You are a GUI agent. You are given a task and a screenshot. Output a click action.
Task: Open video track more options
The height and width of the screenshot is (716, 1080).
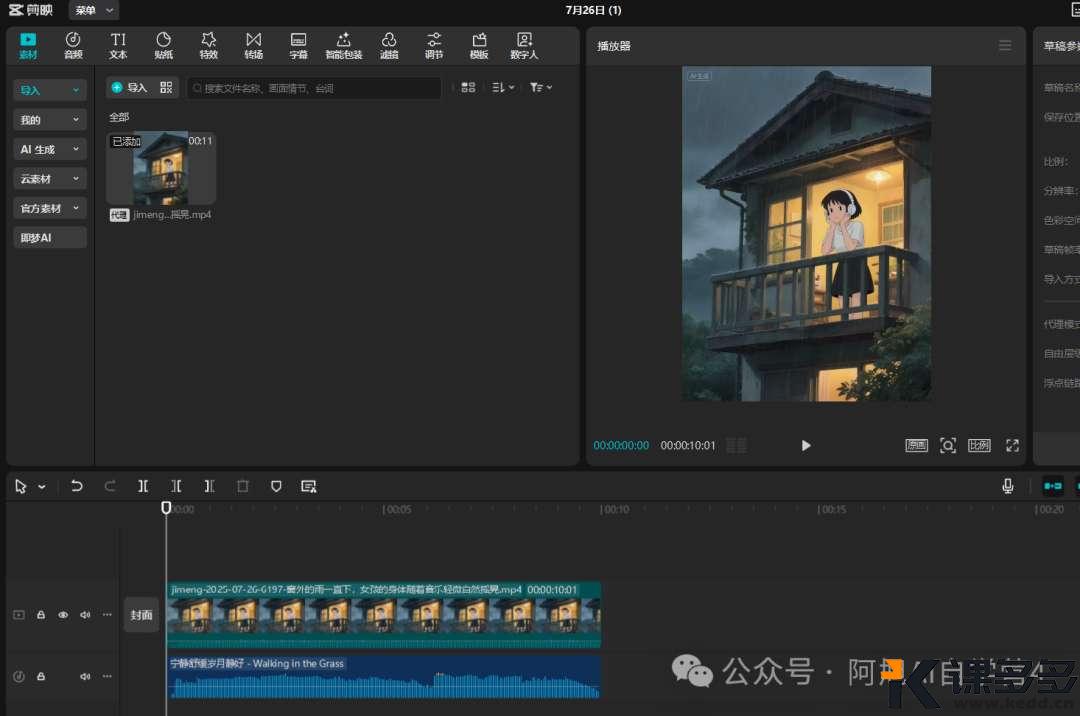(x=107, y=615)
